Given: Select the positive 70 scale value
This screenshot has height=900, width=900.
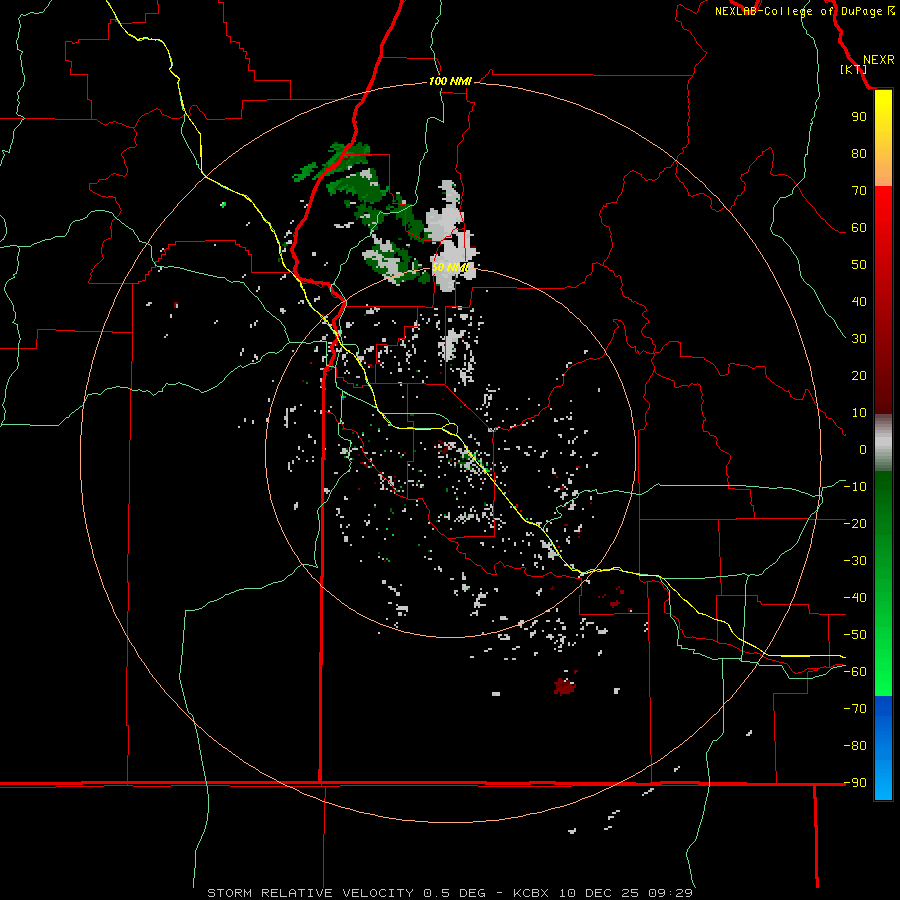Looking at the screenshot, I should pyautogui.click(x=859, y=191).
